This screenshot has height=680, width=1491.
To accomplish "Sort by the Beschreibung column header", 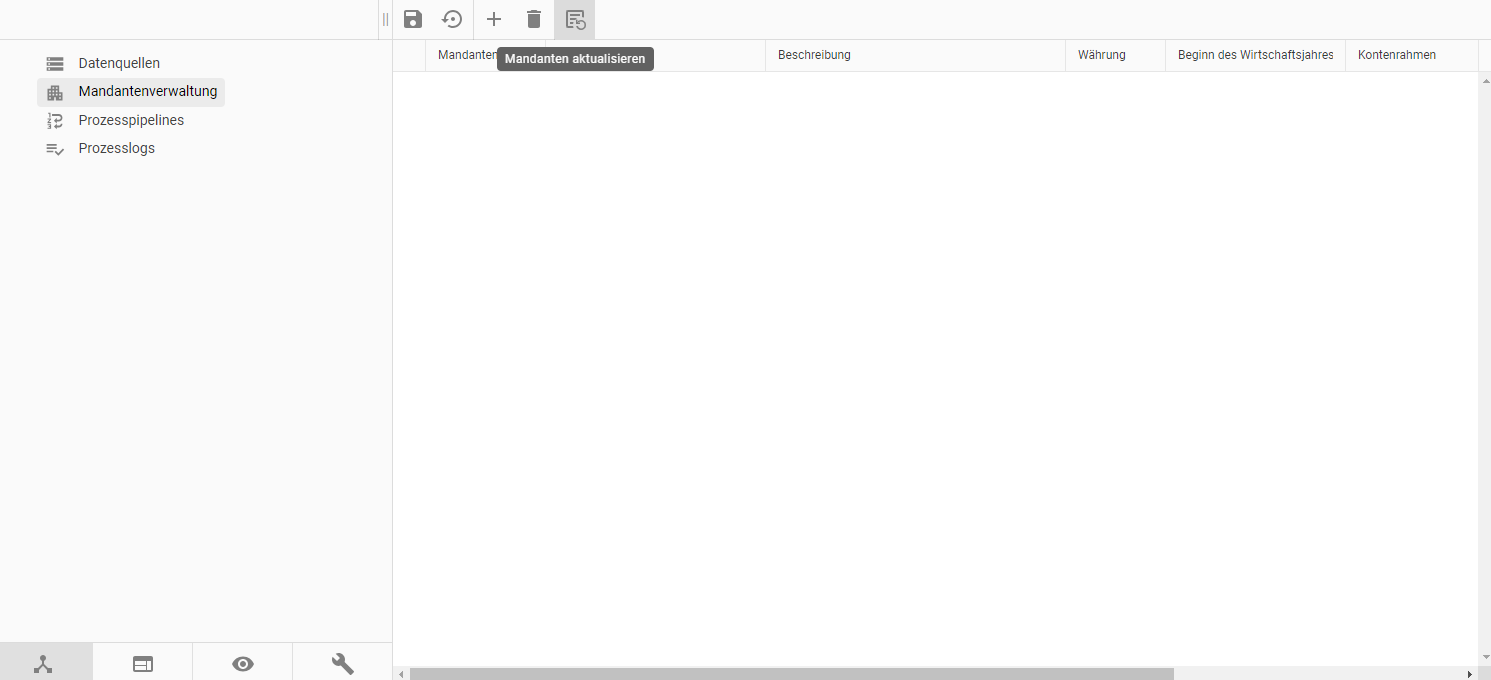I will click(814, 55).
